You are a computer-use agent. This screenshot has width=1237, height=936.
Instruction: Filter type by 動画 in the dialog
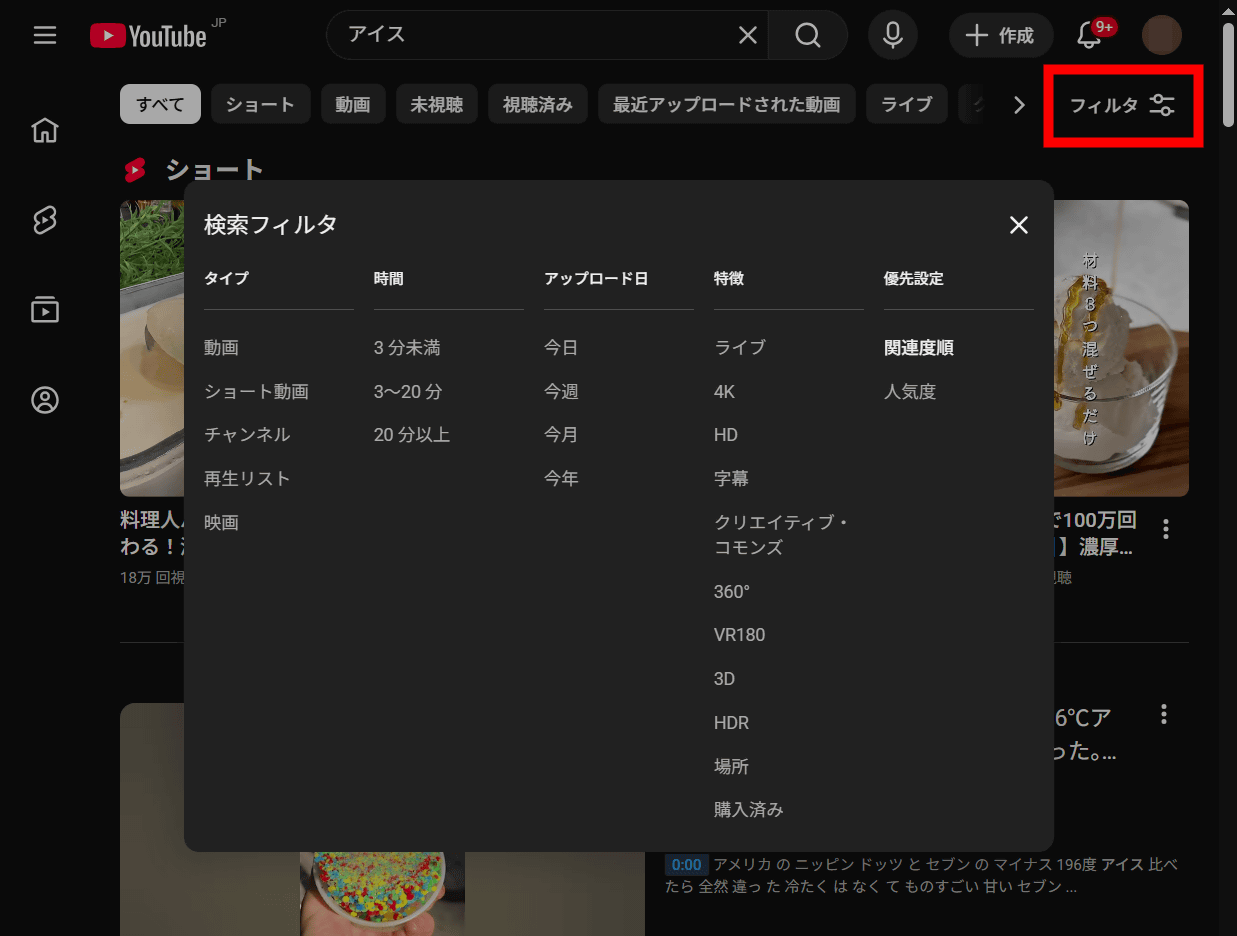click(222, 348)
